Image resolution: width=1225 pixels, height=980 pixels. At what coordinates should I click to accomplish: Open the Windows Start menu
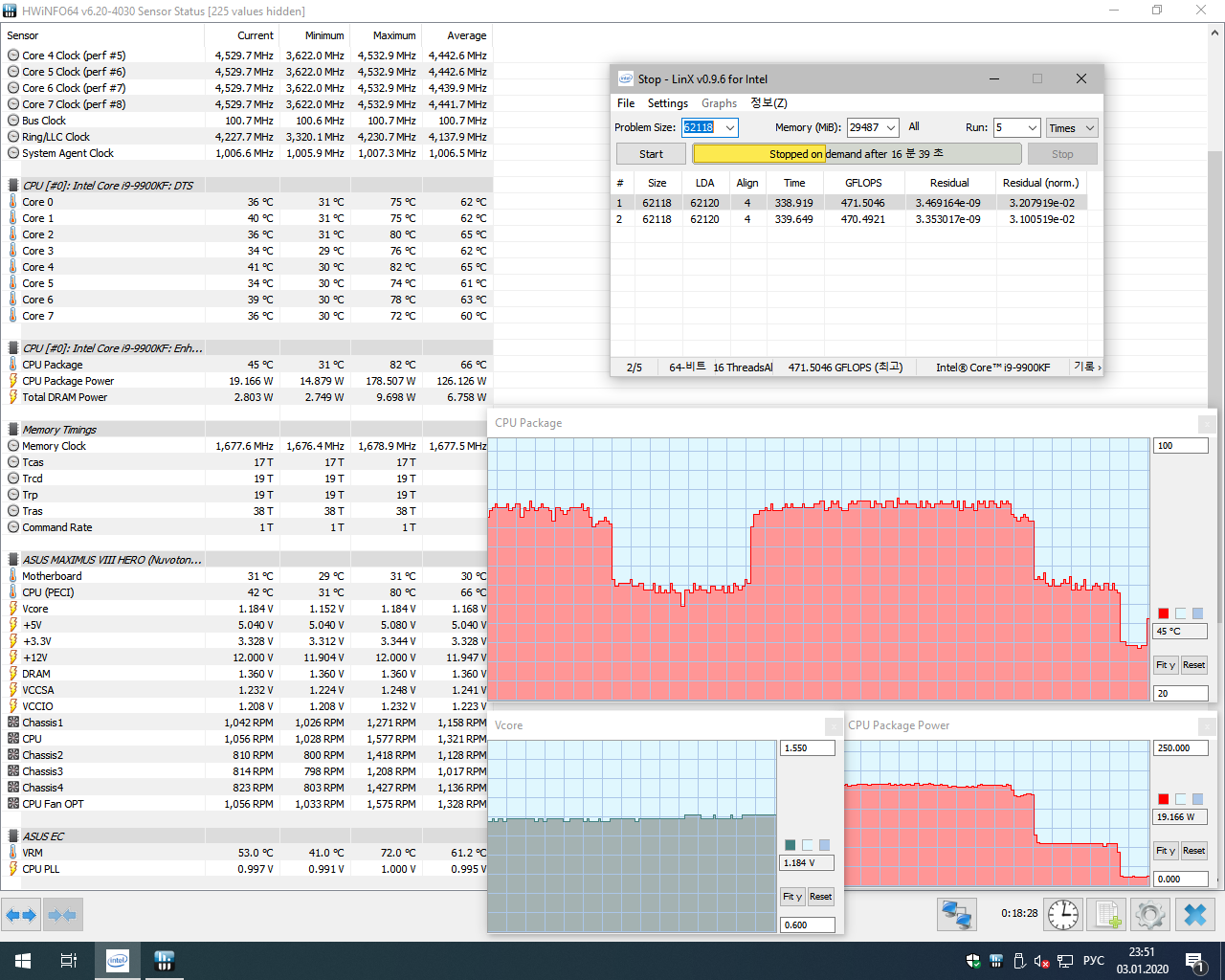[x=23, y=961]
